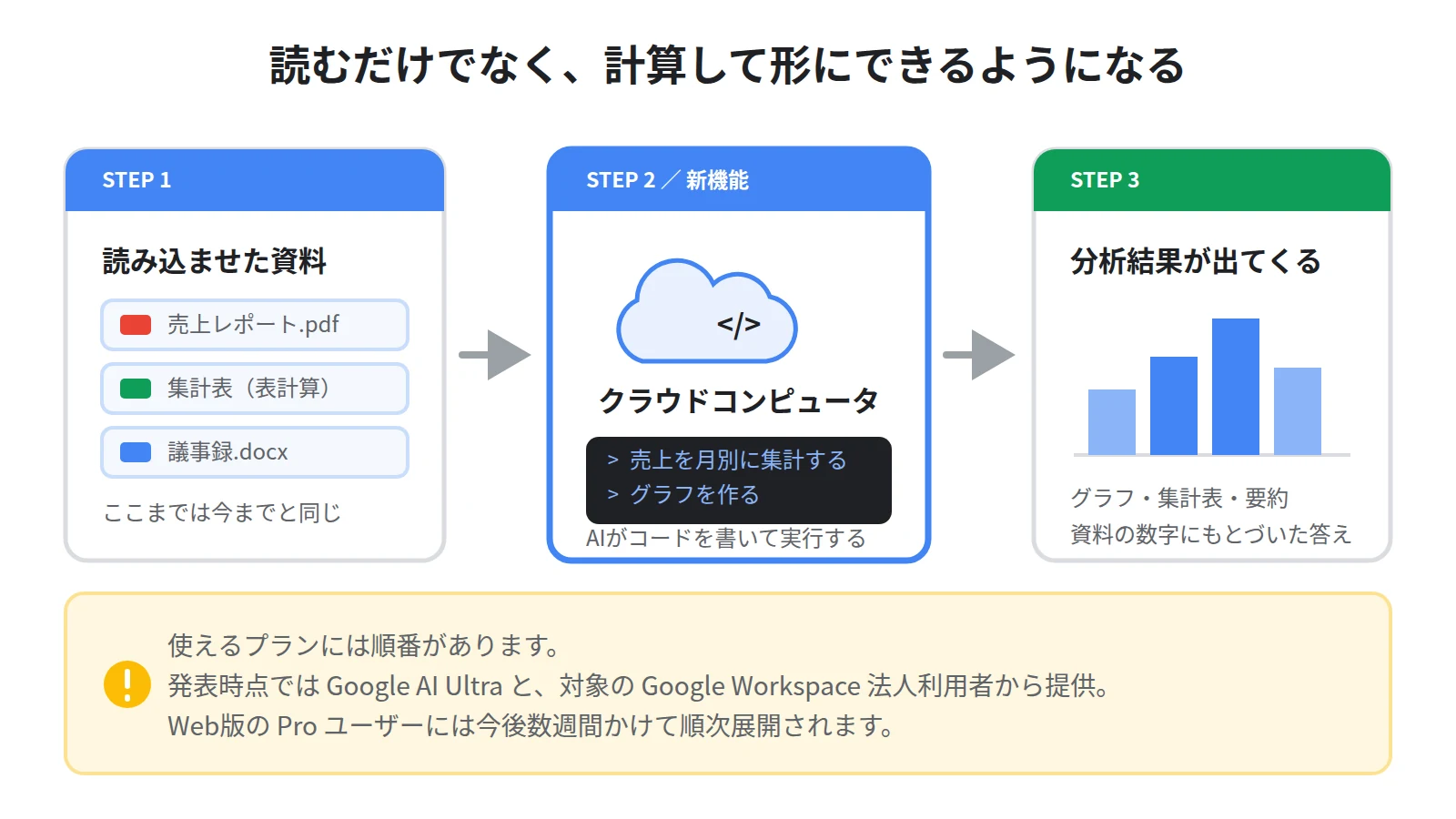Screen dimensions: 1456x819
Task: Click the tallest bar in chart
Action: tap(1236, 387)
